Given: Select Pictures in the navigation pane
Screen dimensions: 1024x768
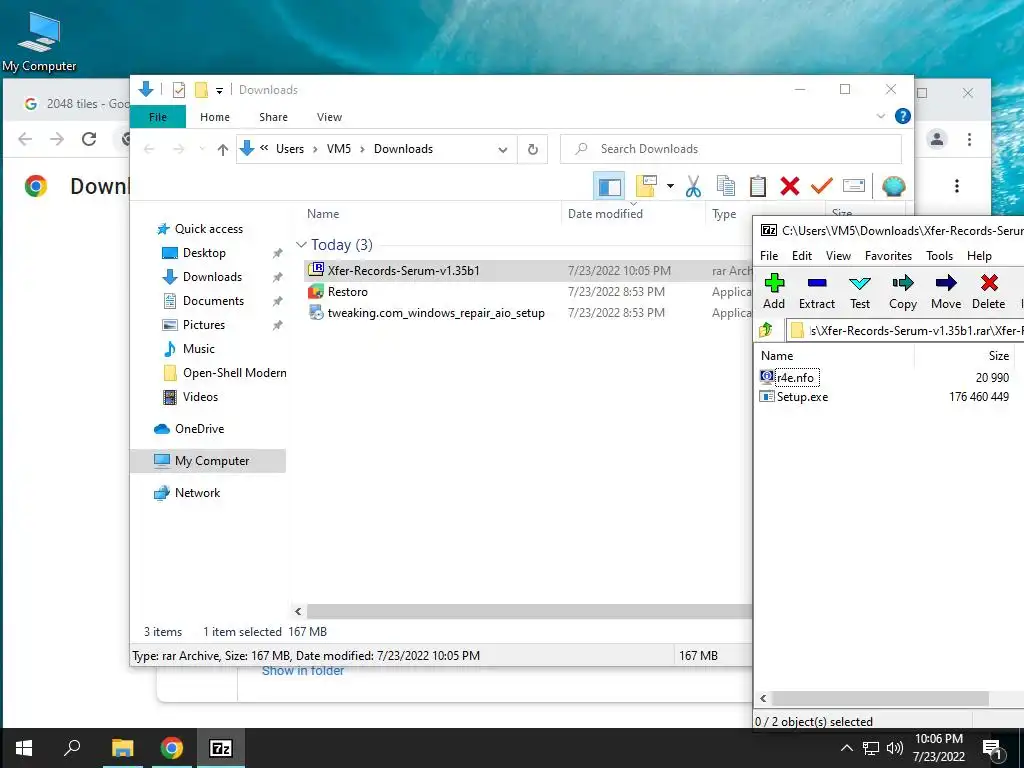Looking at the screenshot, I should pos(203,325).
